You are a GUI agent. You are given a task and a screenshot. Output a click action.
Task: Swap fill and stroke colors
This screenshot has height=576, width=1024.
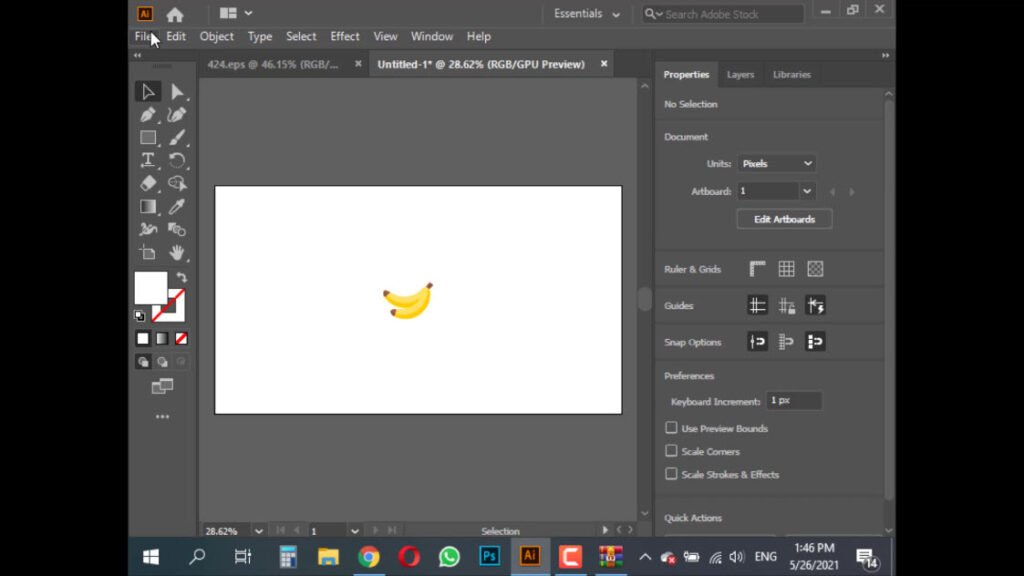182,278
